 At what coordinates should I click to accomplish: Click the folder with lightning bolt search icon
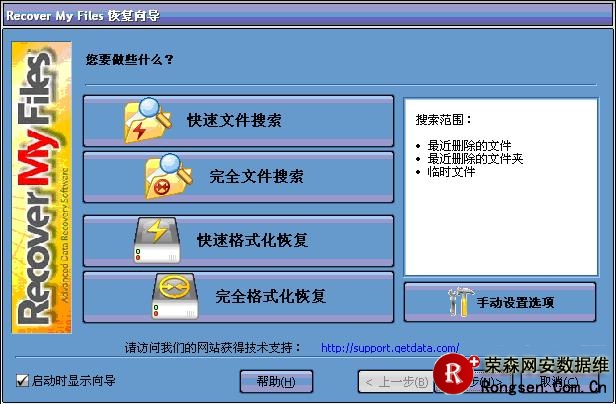click(148, 121)
